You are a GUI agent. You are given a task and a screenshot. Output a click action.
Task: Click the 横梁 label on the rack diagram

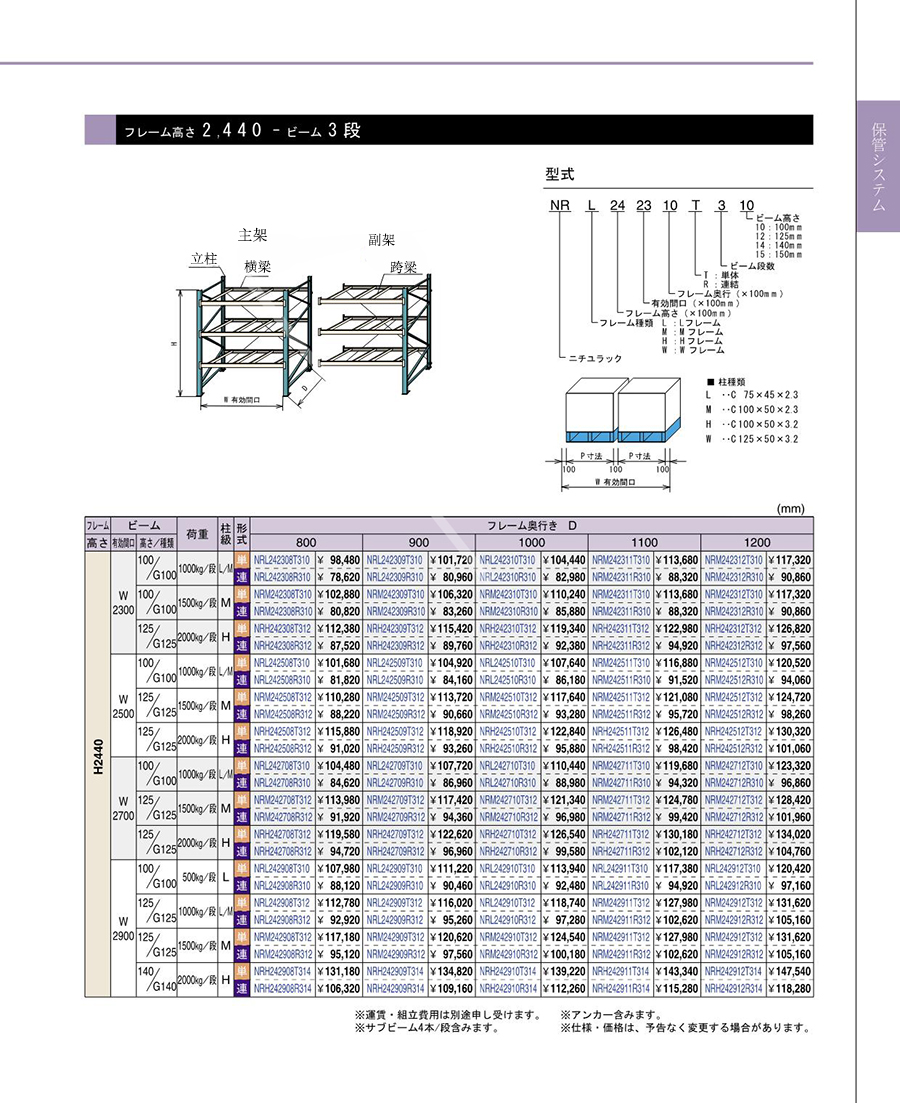[258, 267]
